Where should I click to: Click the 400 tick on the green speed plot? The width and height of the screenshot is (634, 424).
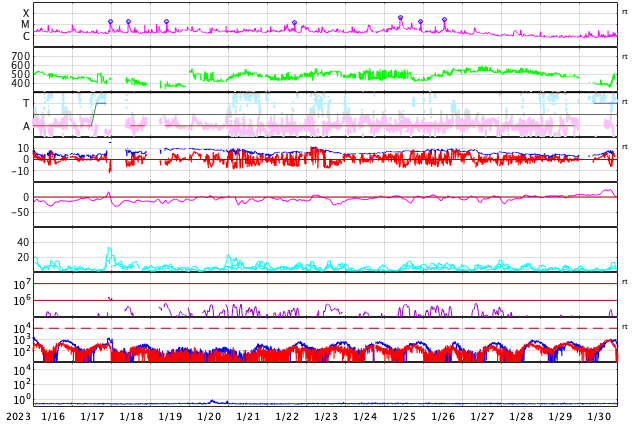point(21,83)
